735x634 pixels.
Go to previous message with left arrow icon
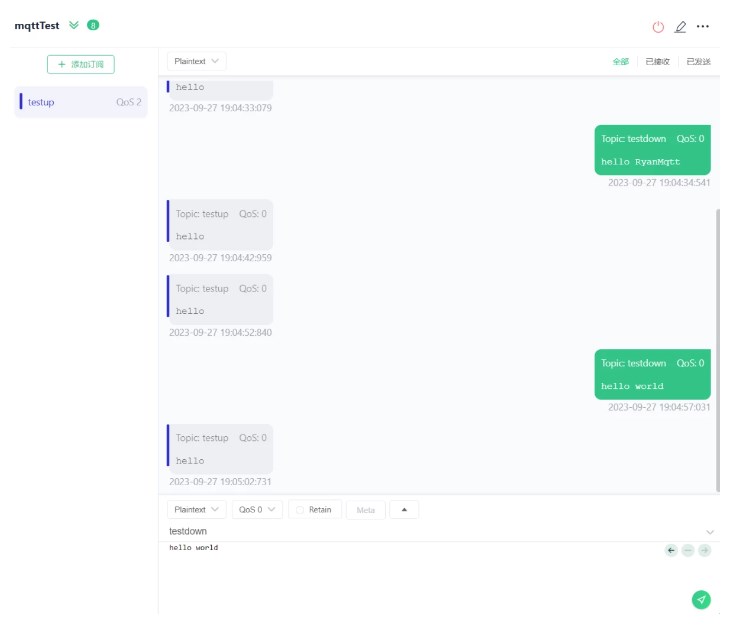pyautogui.click(x=671, y=550)
